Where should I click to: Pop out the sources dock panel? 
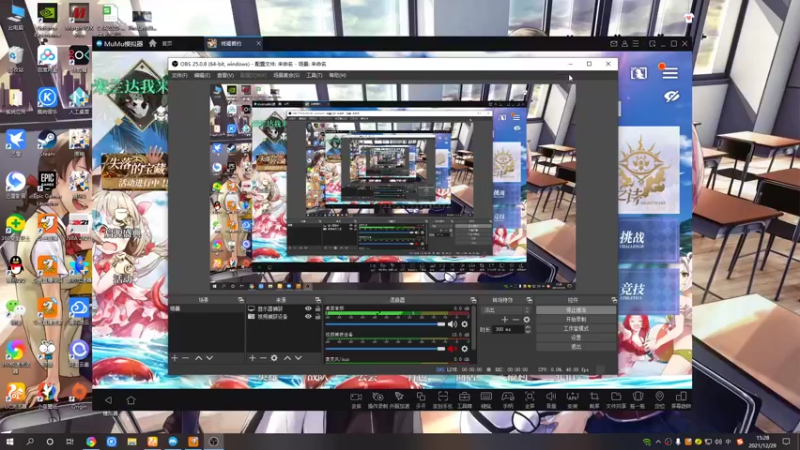317,300
